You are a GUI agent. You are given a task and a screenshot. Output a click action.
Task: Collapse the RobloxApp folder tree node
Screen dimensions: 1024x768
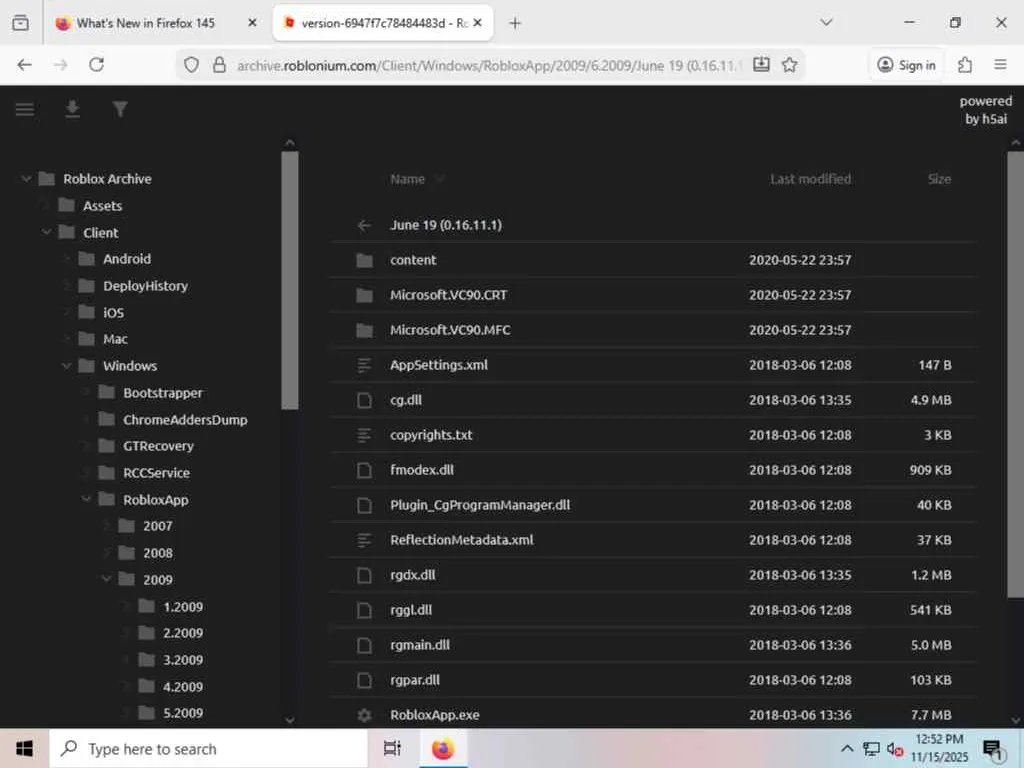click(86, 500)
